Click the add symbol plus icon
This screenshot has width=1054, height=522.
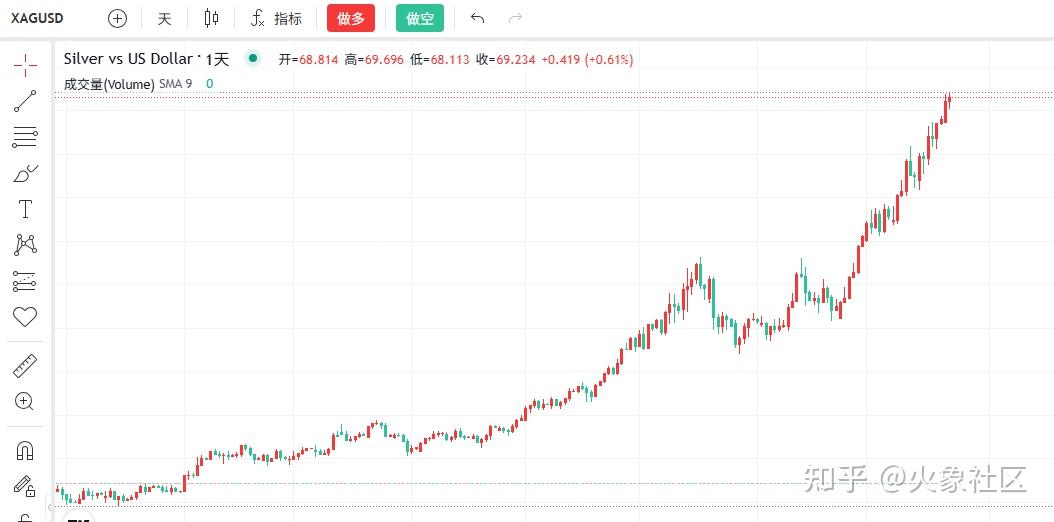coord(118,18)
